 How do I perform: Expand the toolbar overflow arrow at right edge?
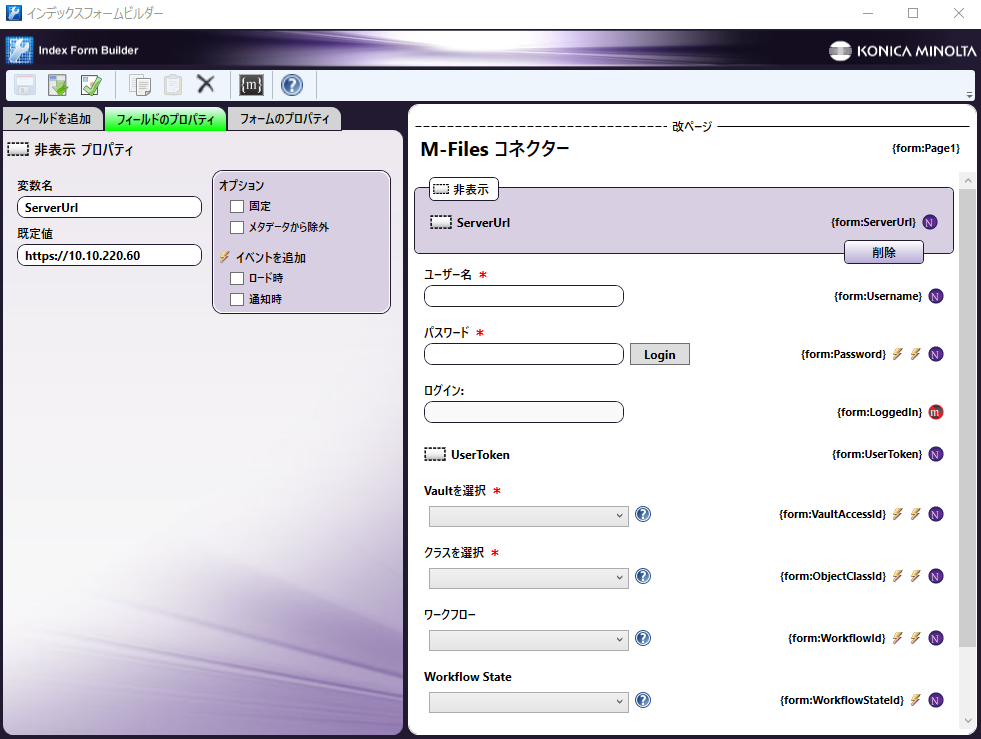click(x=969, y=95)
